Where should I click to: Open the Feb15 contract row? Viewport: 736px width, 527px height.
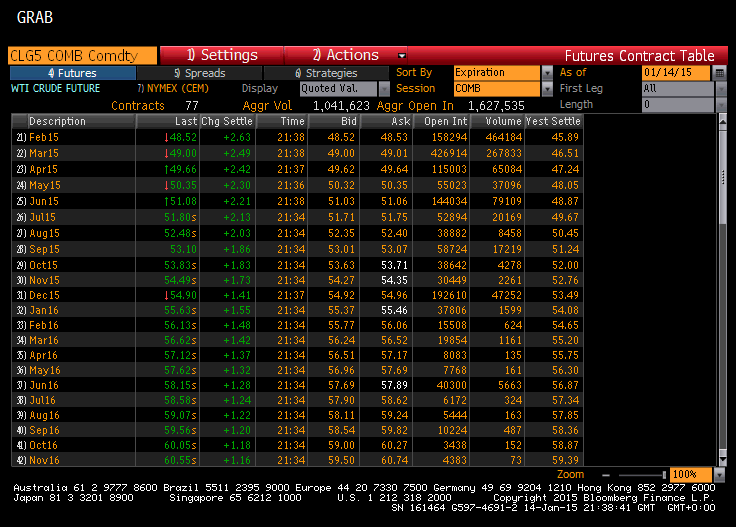tap(297, 137)
